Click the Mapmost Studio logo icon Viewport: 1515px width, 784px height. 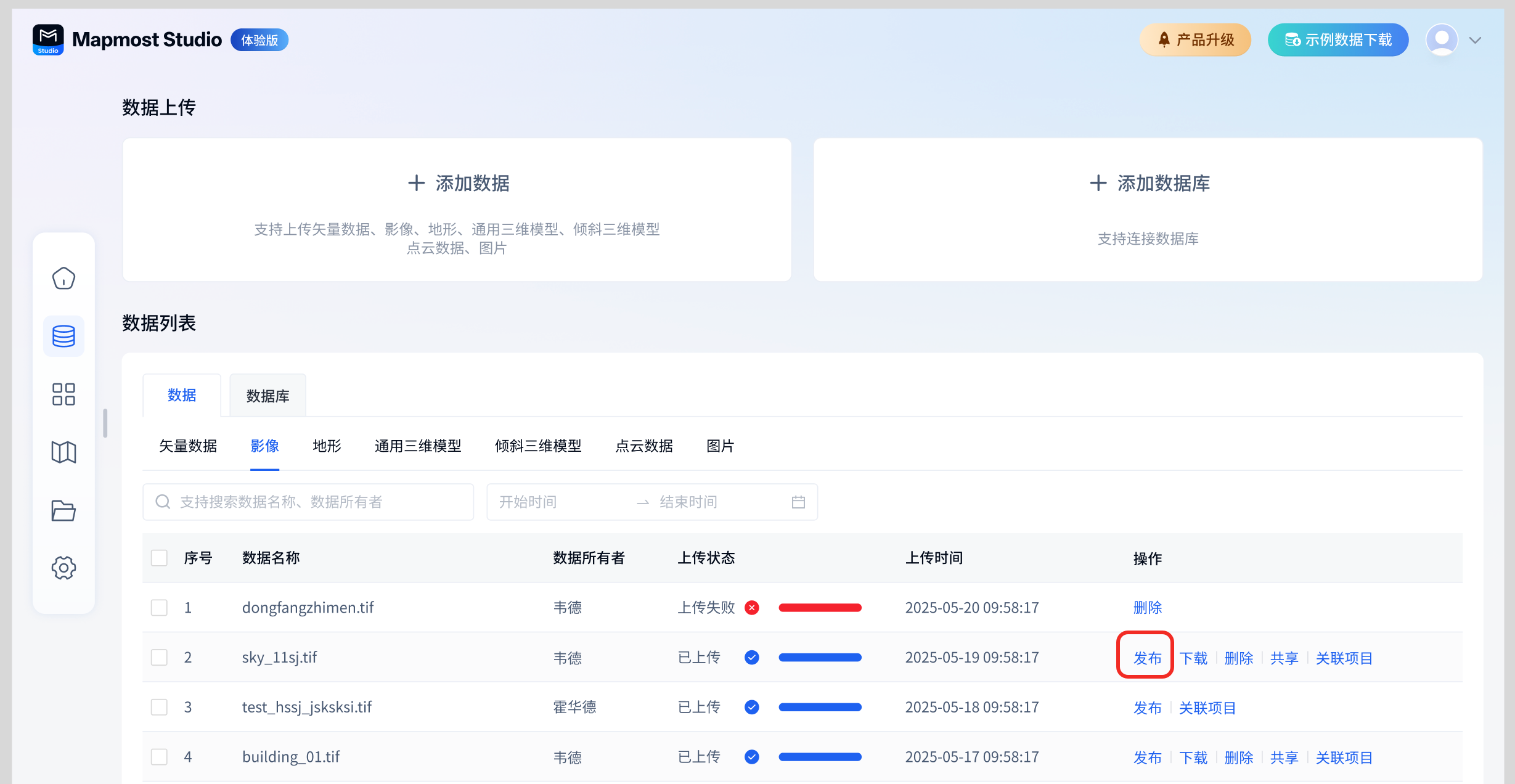point(48,40)
